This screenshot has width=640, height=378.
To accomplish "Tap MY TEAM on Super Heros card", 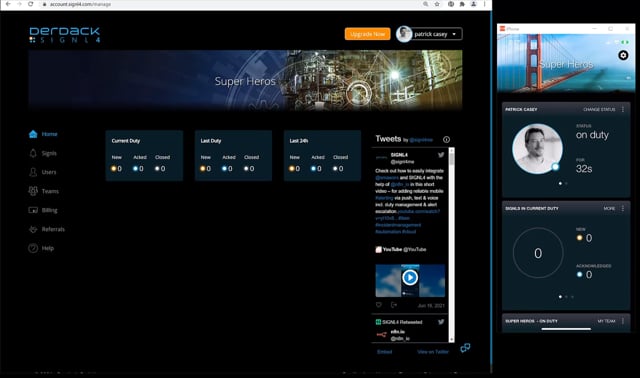I will coord(607,321).
